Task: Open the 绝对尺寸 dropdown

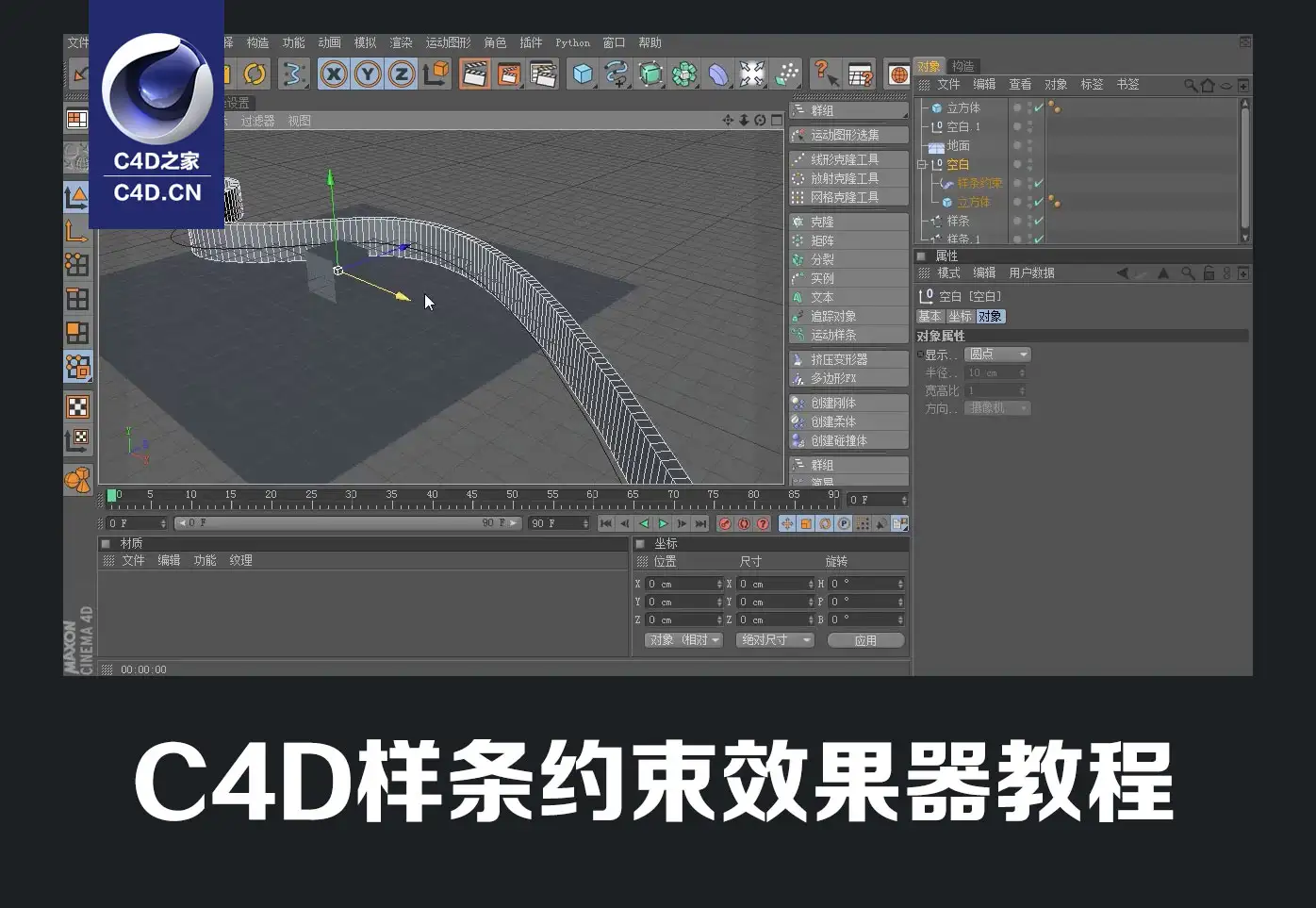Action: (774, 640)
